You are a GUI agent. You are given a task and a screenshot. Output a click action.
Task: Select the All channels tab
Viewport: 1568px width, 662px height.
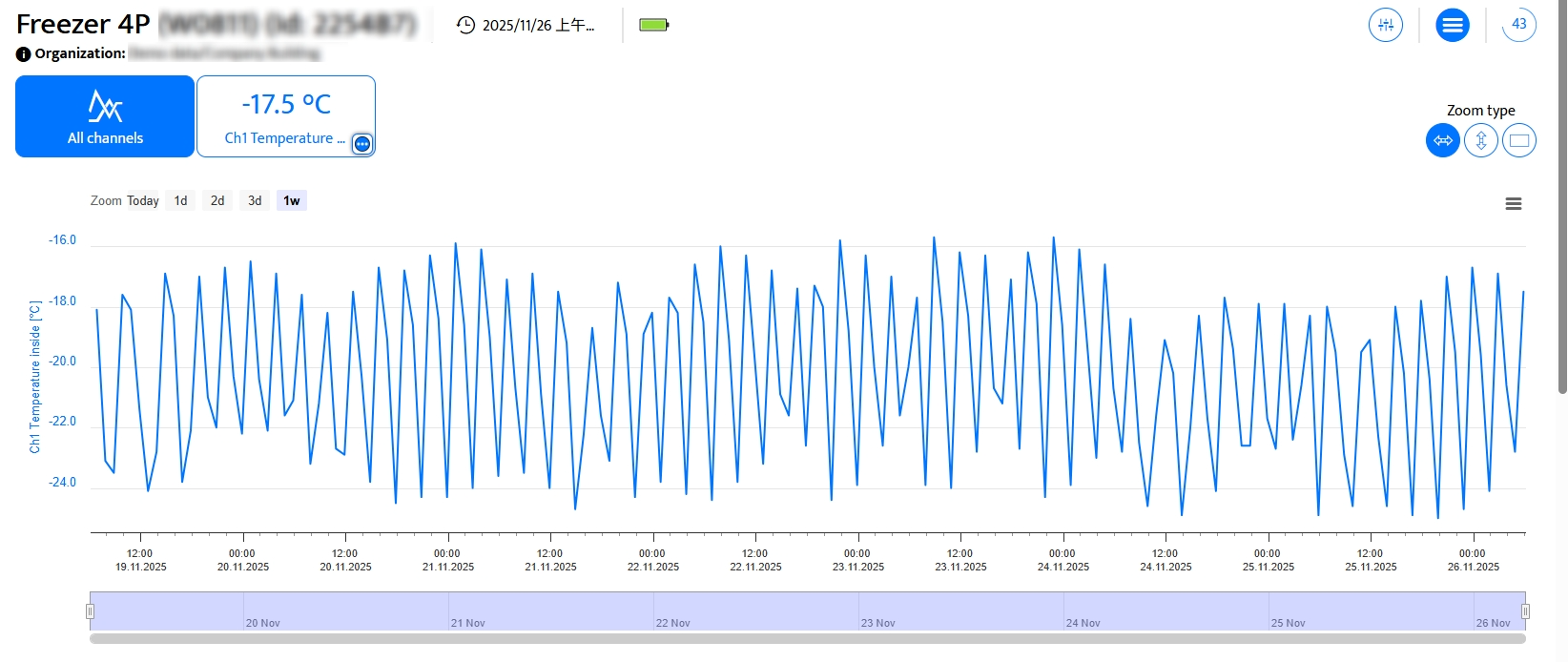click(x=105, y=116)
